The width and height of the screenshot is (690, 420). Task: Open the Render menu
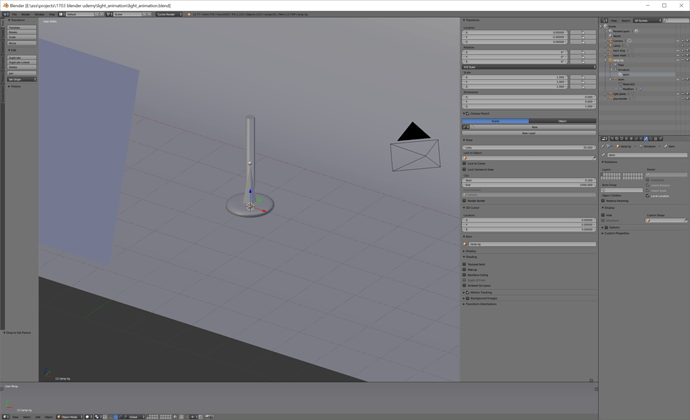pos(26,14)
